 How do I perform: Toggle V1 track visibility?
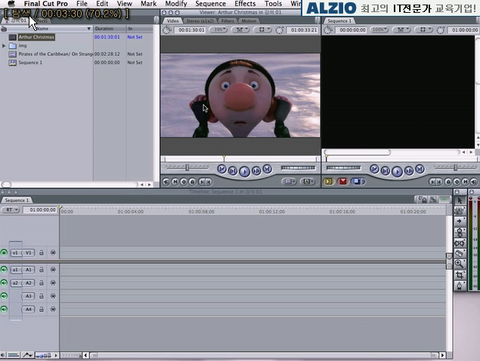click(x=4, y=252)
